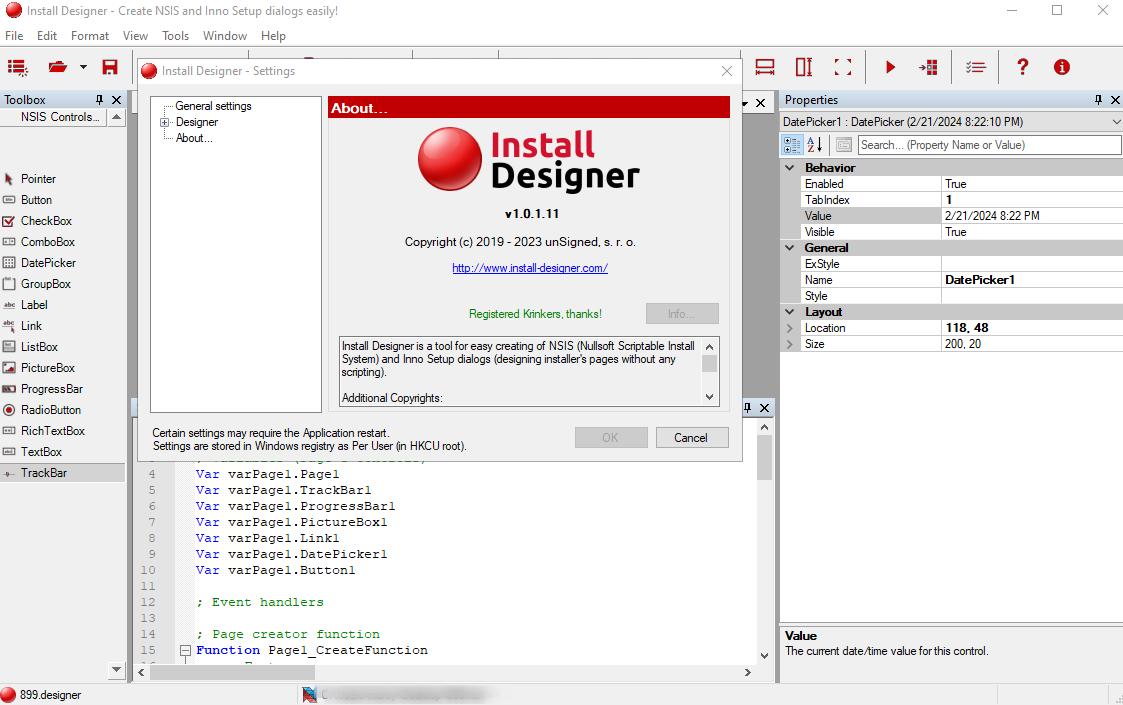Image resolution: width=1123 pixels, height=705 pixels.
Task: Select About... in settings tree
Action: click(194, 138)
